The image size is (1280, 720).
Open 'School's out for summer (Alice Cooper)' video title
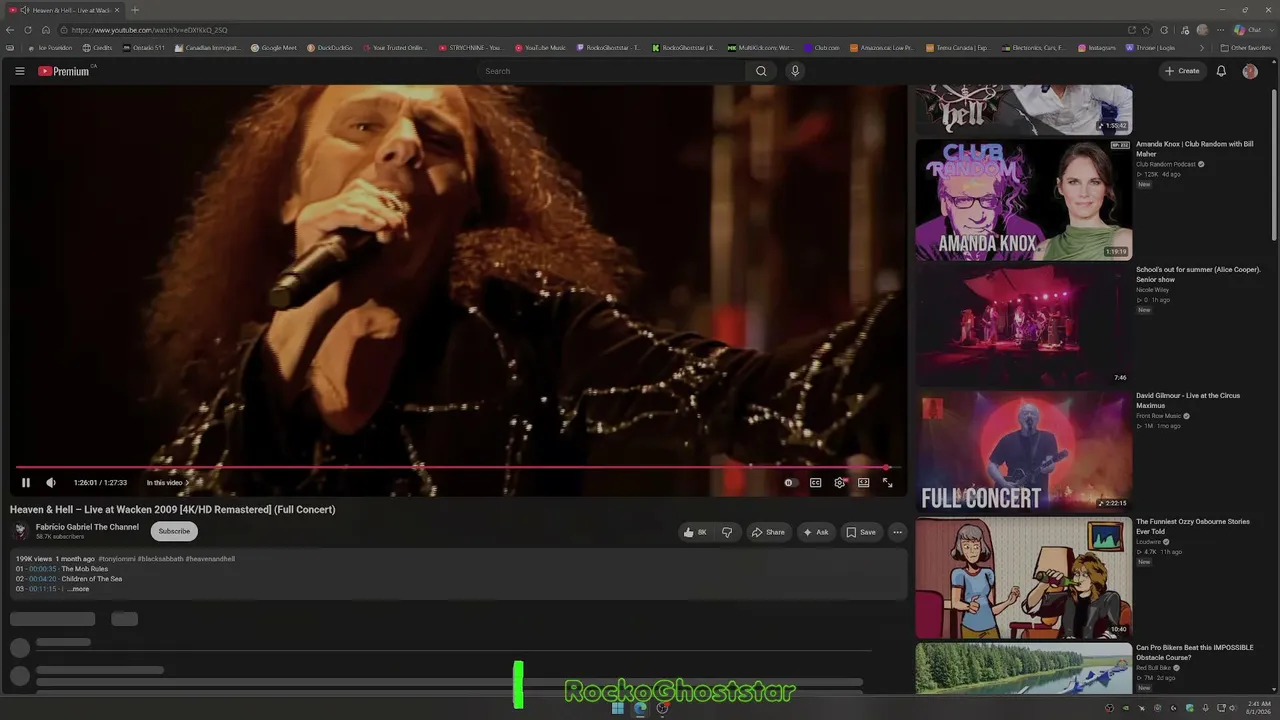1198,274
